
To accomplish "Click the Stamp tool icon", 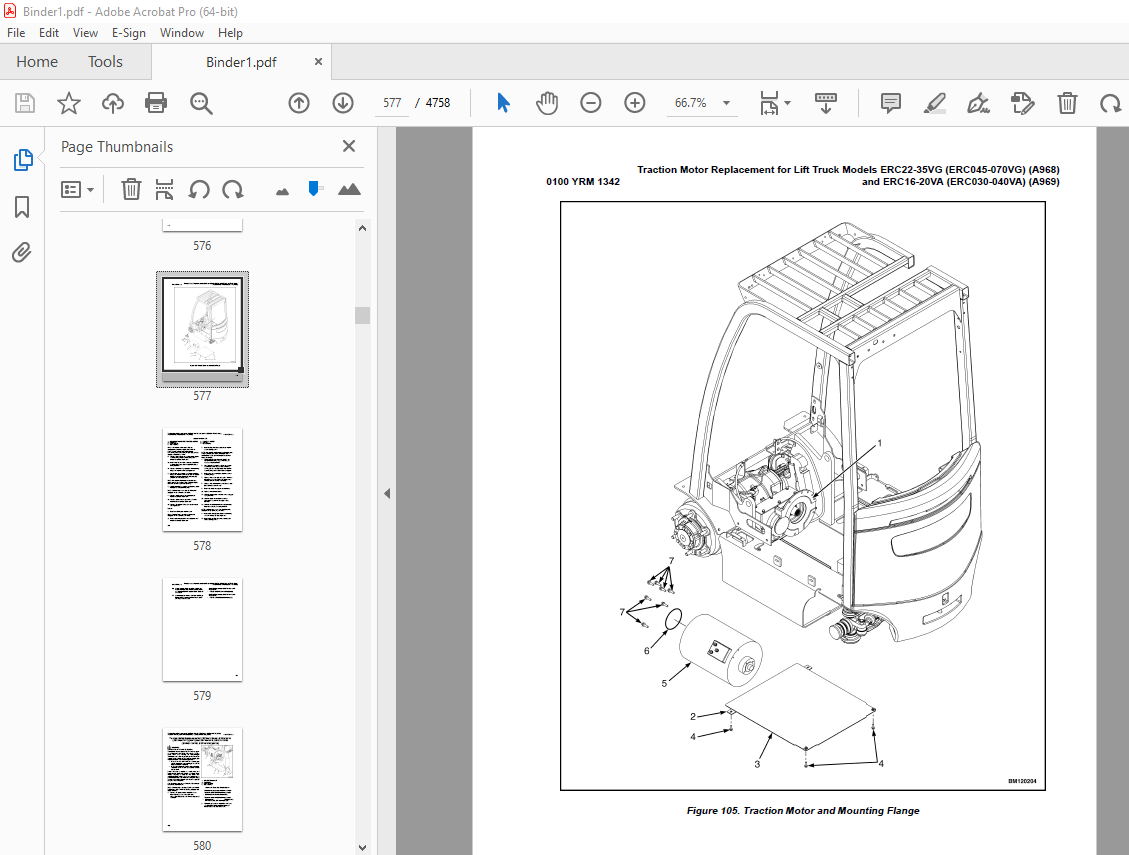I will [x=1022, y=103].
